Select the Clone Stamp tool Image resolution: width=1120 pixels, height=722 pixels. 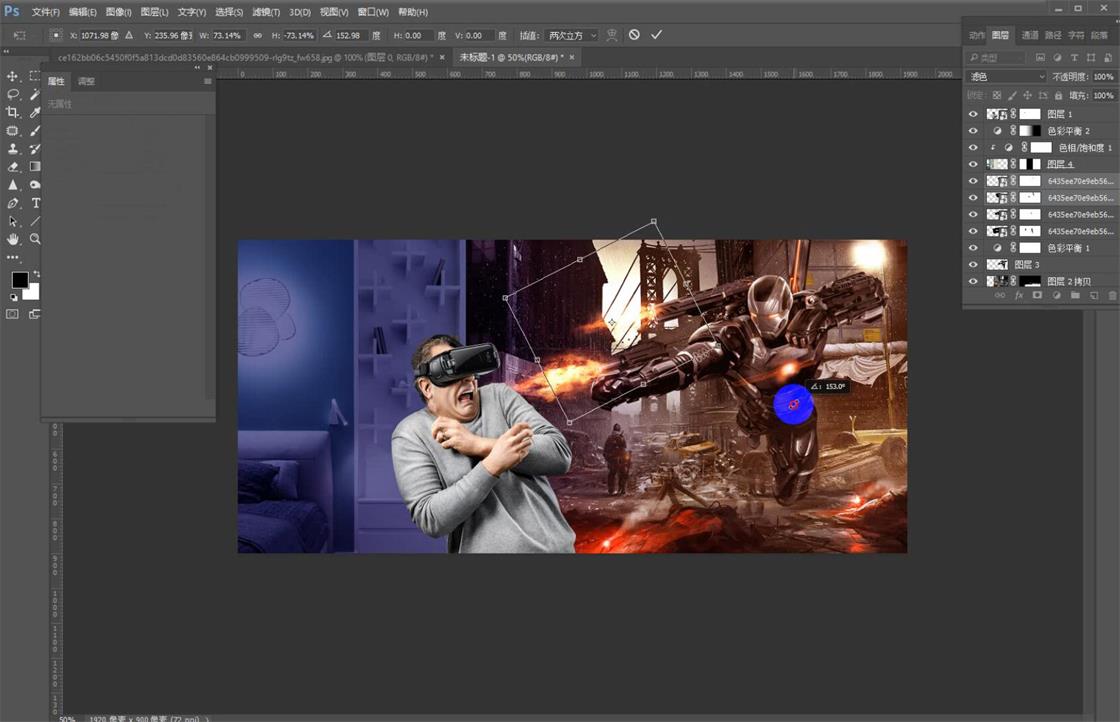pos(13,148)
